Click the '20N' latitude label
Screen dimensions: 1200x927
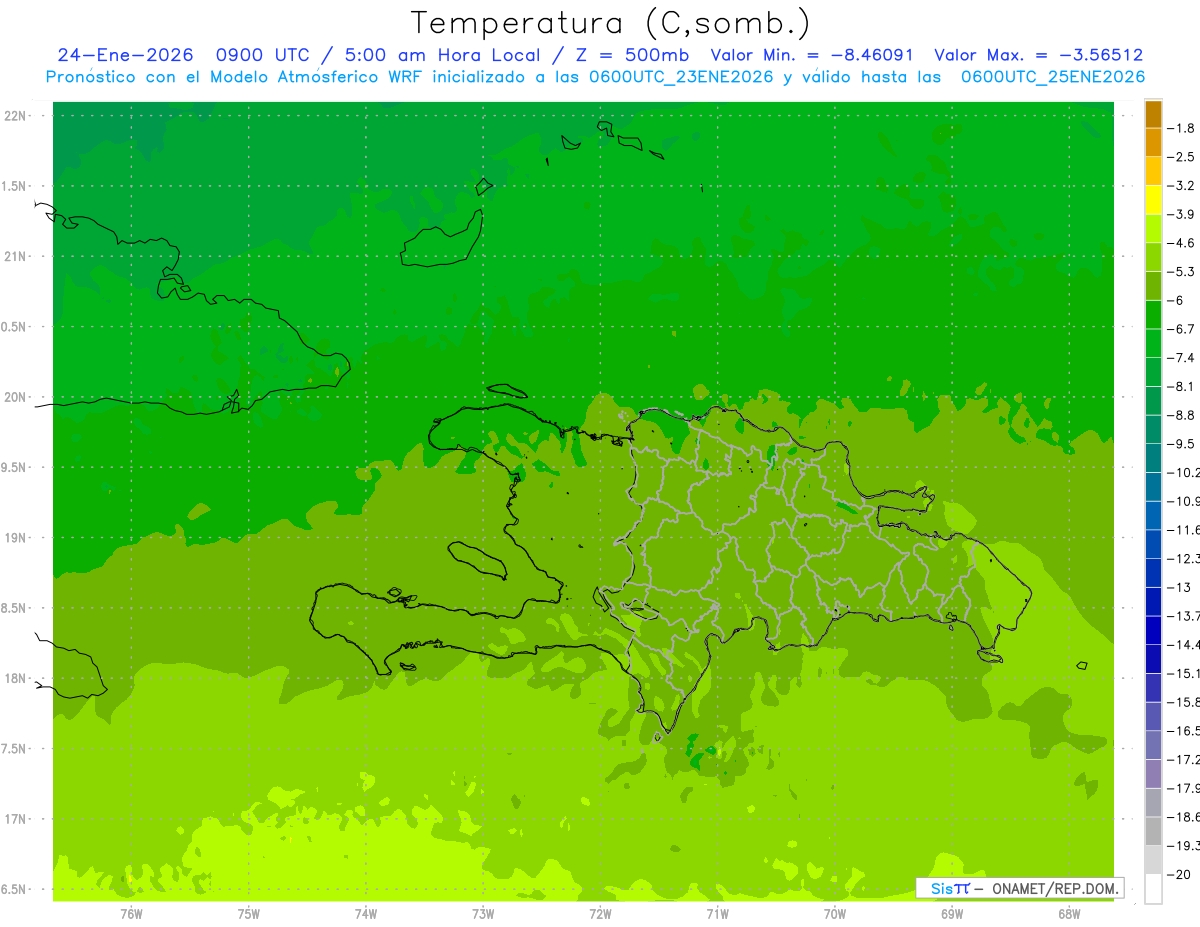tap(16, 397)
